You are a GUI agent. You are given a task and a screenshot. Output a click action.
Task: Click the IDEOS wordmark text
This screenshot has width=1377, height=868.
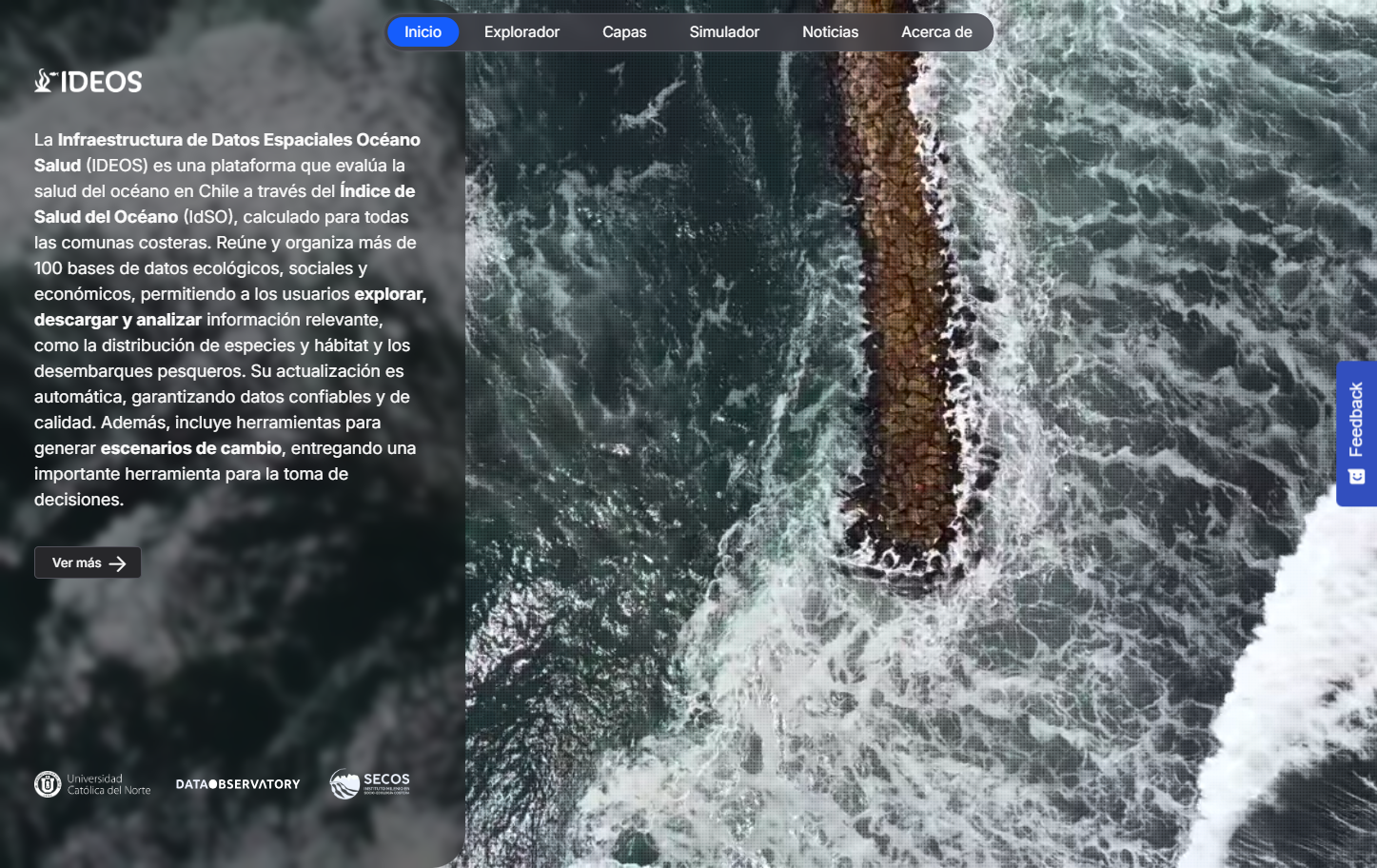click(102, 82)
